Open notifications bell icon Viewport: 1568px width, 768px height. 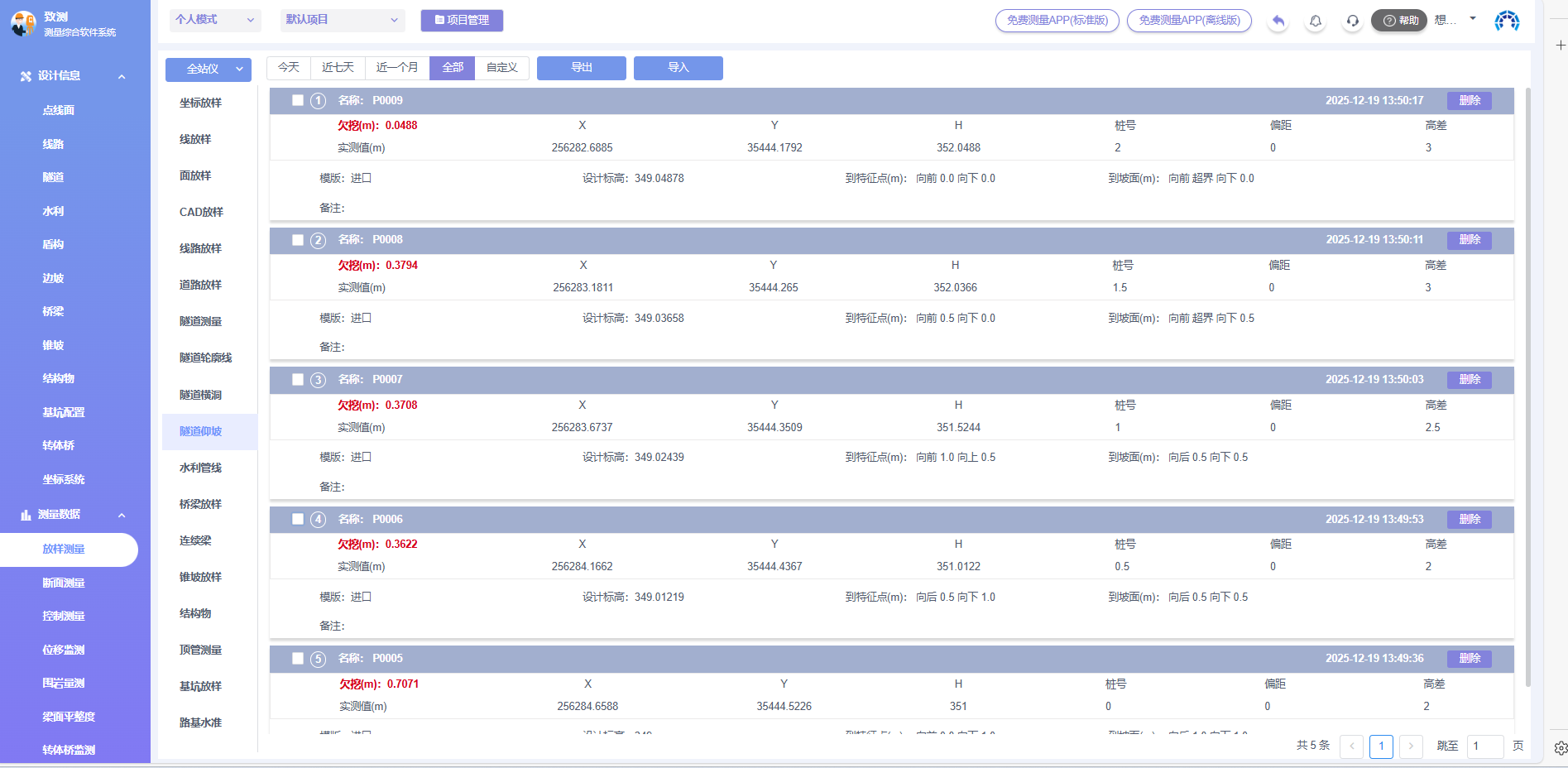click(x=1315, y=21)
